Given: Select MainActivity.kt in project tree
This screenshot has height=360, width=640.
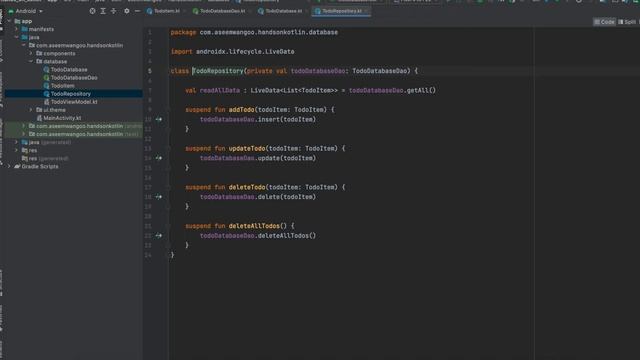Looking at the screenshot, I should [62, 118].
